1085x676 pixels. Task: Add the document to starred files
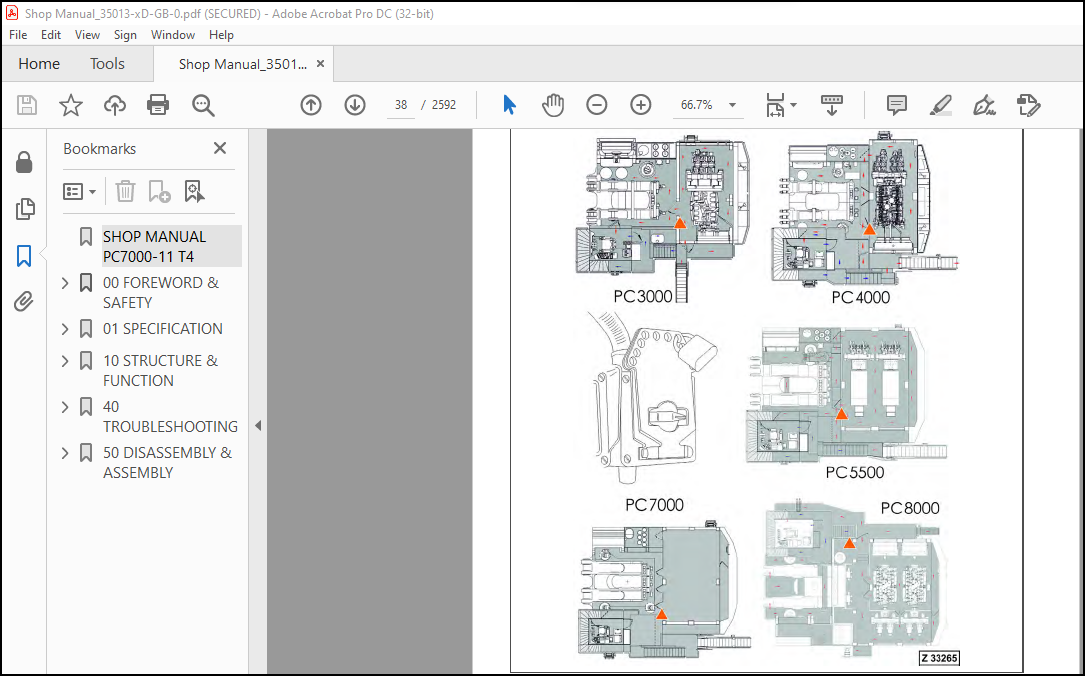coord(71,105)
